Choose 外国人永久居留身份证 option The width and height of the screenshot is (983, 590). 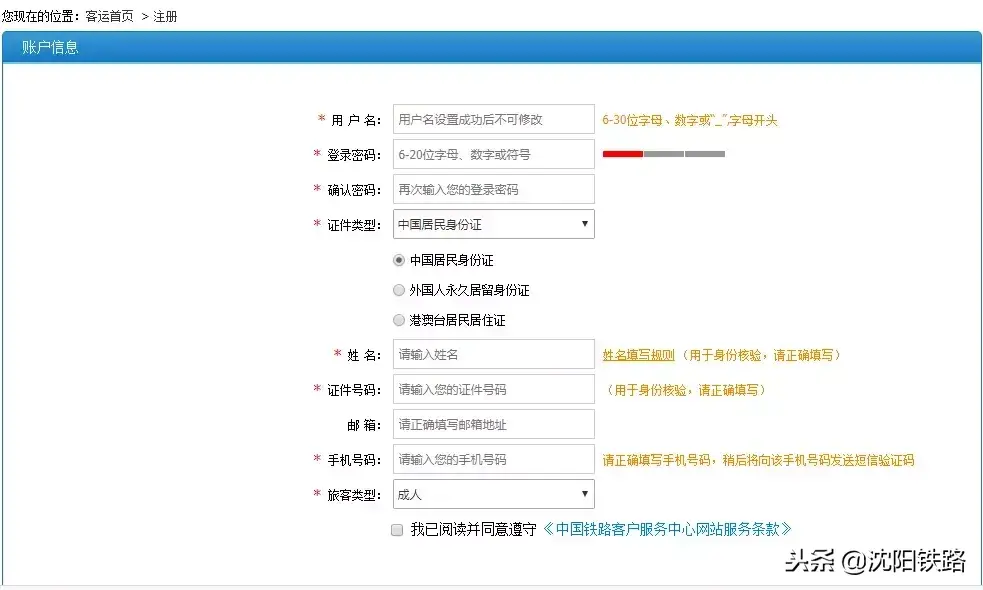coord(399,289)
